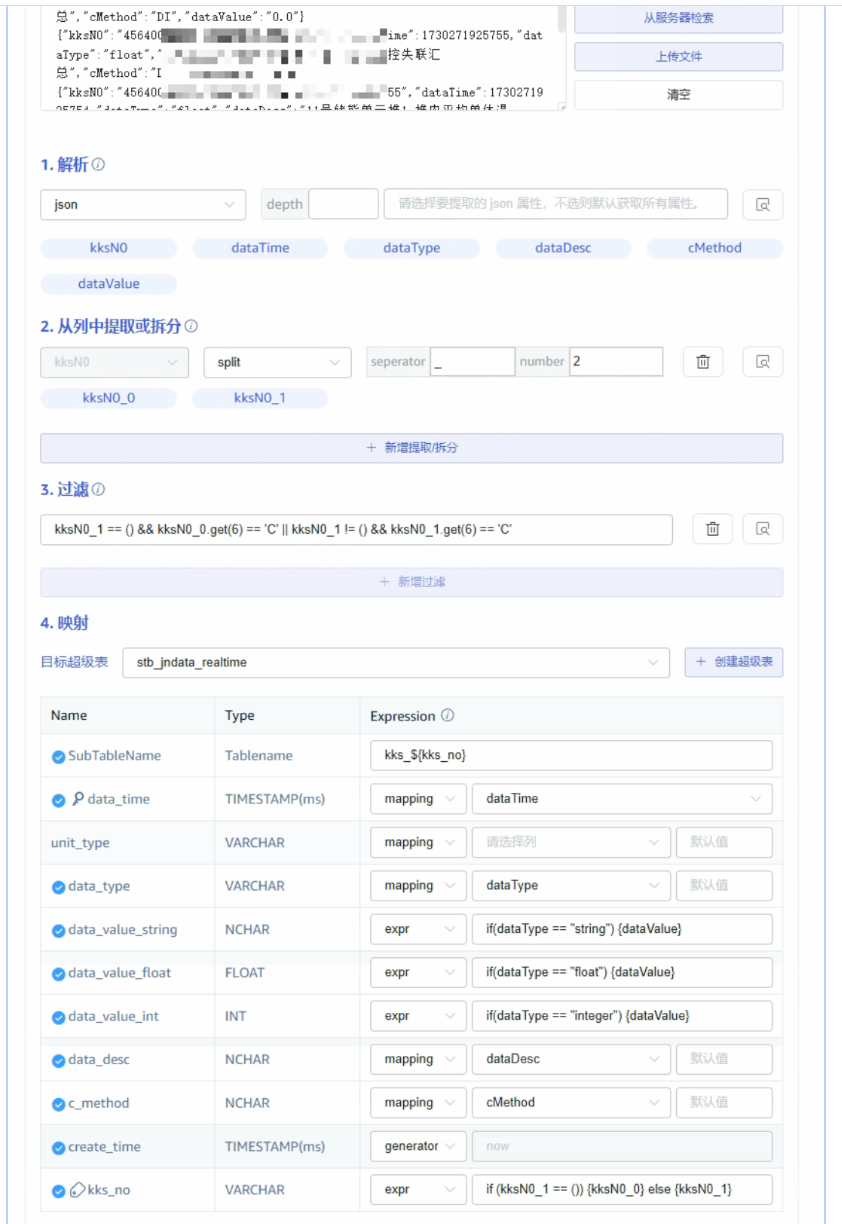Click the preview icon beside json parse row
Viewport: 842px width, 1224px height.
coord(762,205)
